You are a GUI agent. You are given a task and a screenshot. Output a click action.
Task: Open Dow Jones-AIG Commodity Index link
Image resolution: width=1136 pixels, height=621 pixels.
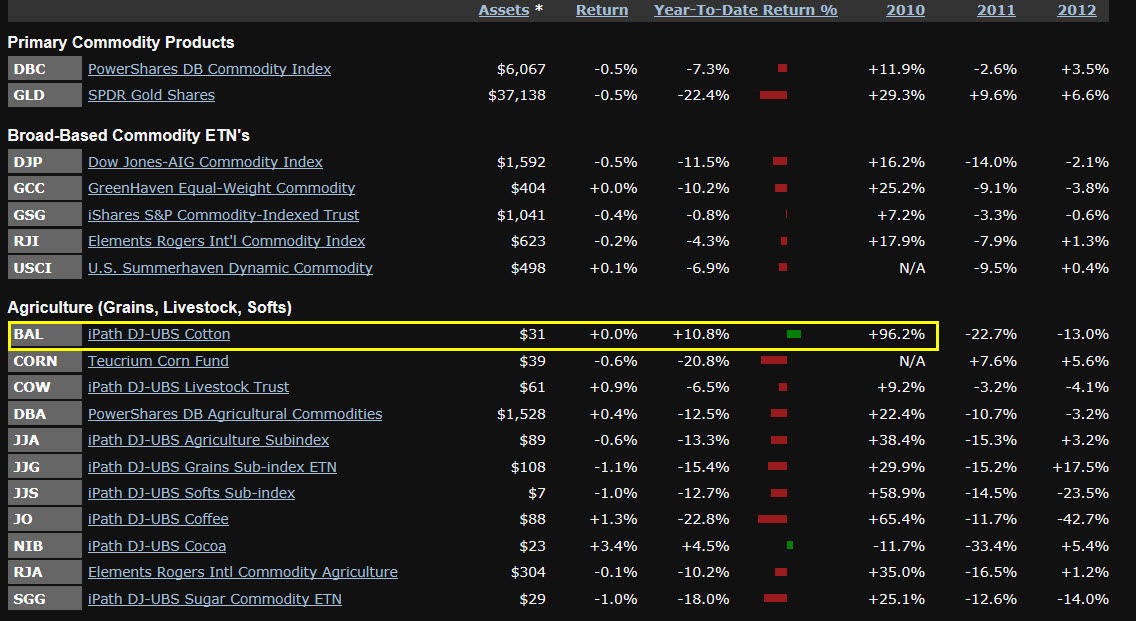(x=205, y=162)
